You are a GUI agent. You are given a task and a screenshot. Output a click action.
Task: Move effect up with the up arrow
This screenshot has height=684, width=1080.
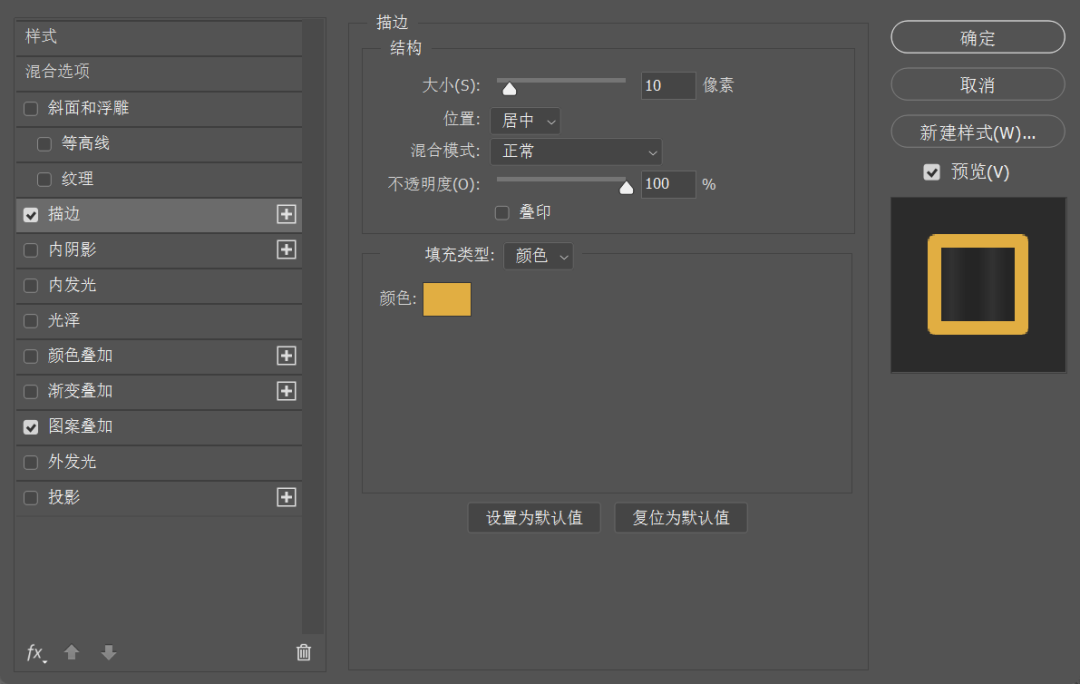click(x=71, y=653)
